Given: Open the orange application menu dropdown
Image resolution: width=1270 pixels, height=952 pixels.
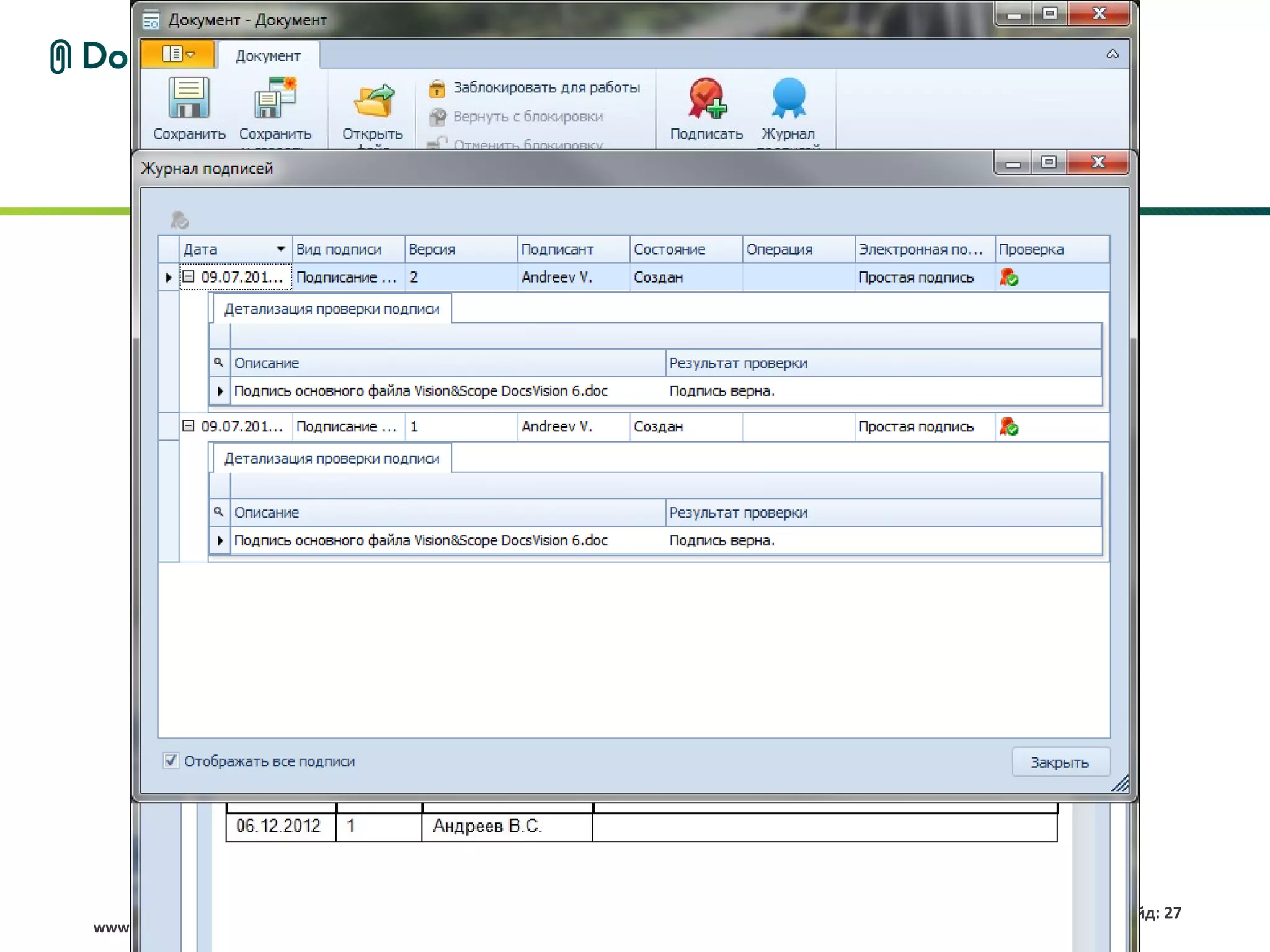Looking at the screenshot, I should point(178,55).
